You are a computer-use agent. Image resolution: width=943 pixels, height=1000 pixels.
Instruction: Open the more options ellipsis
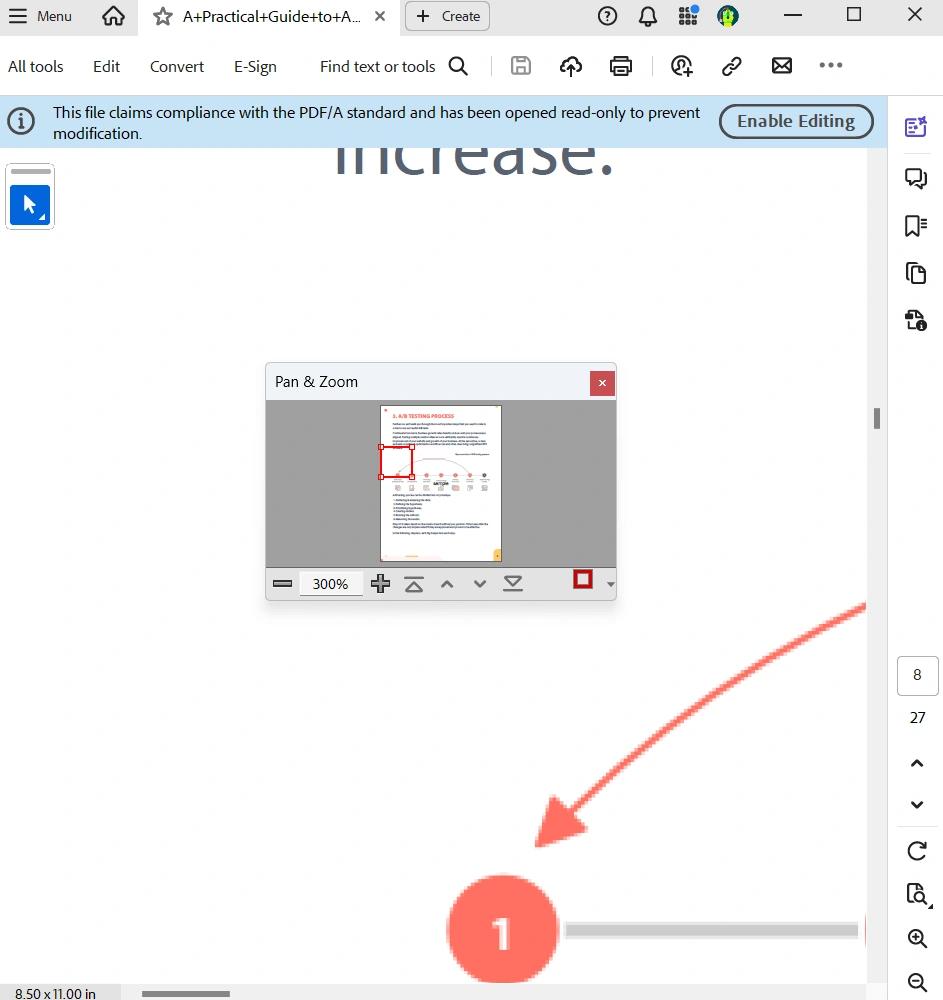point(831,65)
